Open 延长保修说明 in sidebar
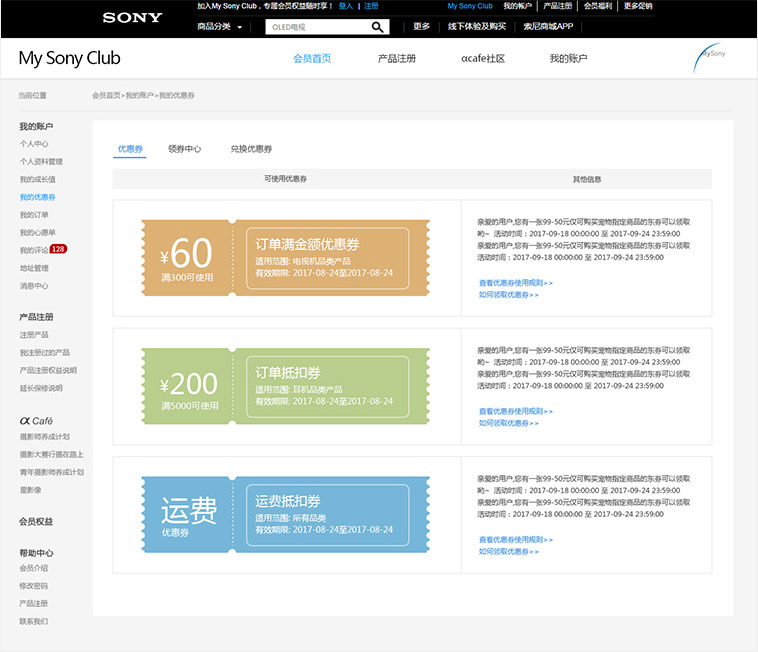The height and width of the screenshot is (652, 758). (x=41, y=388)
